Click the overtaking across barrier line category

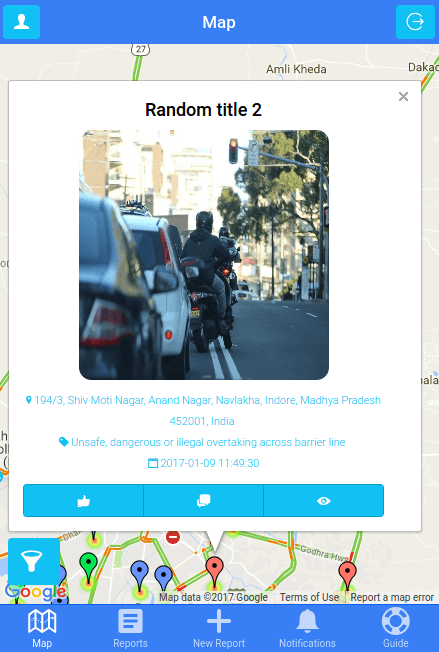[x=202, y=442]
